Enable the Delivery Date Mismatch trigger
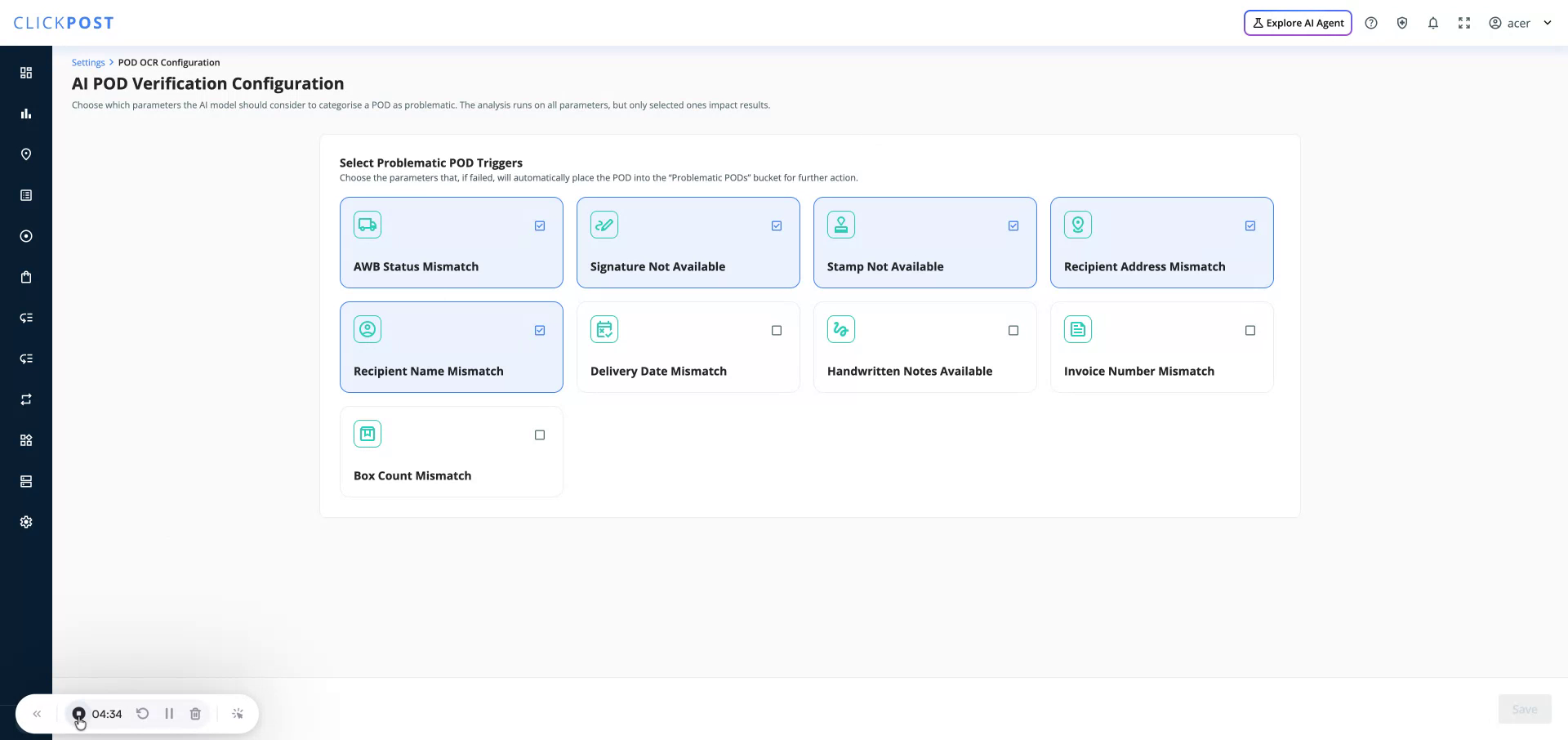The height and width of the screenshot is (740, 1568). (776, 330)
